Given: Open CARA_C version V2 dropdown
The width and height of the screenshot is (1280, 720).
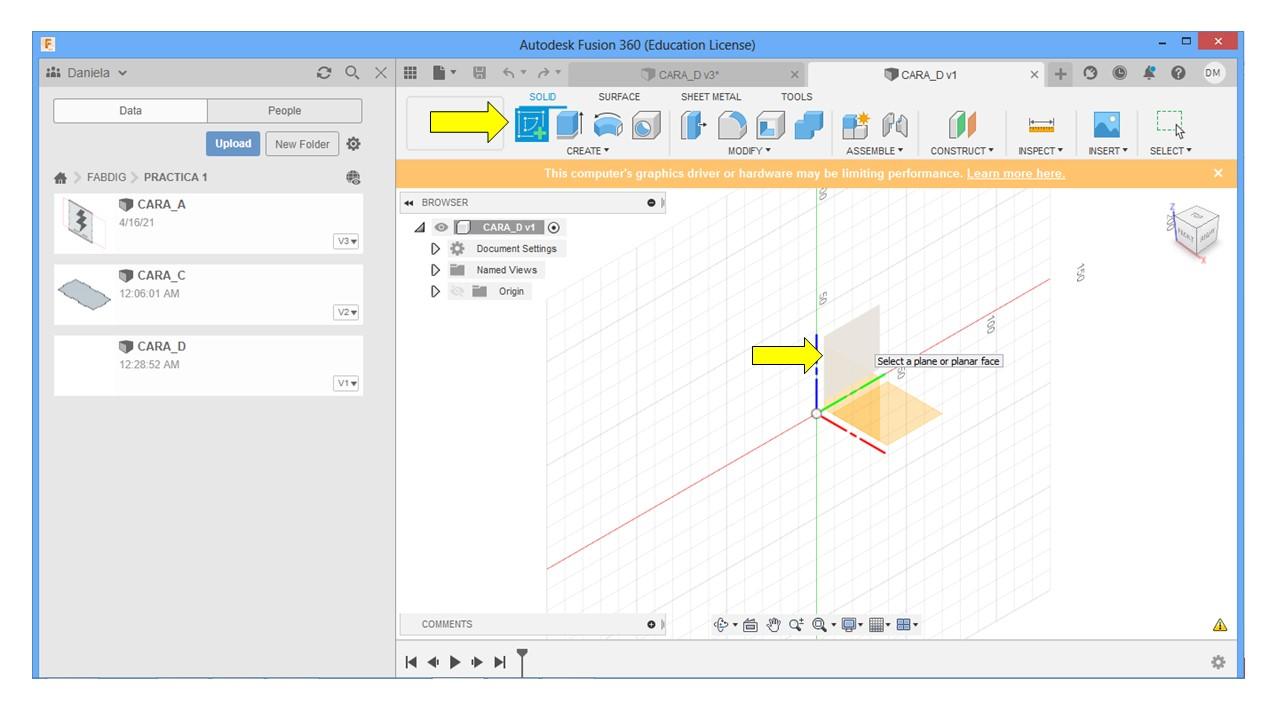Looking at the screenshot, I should [x=346, y=313].
